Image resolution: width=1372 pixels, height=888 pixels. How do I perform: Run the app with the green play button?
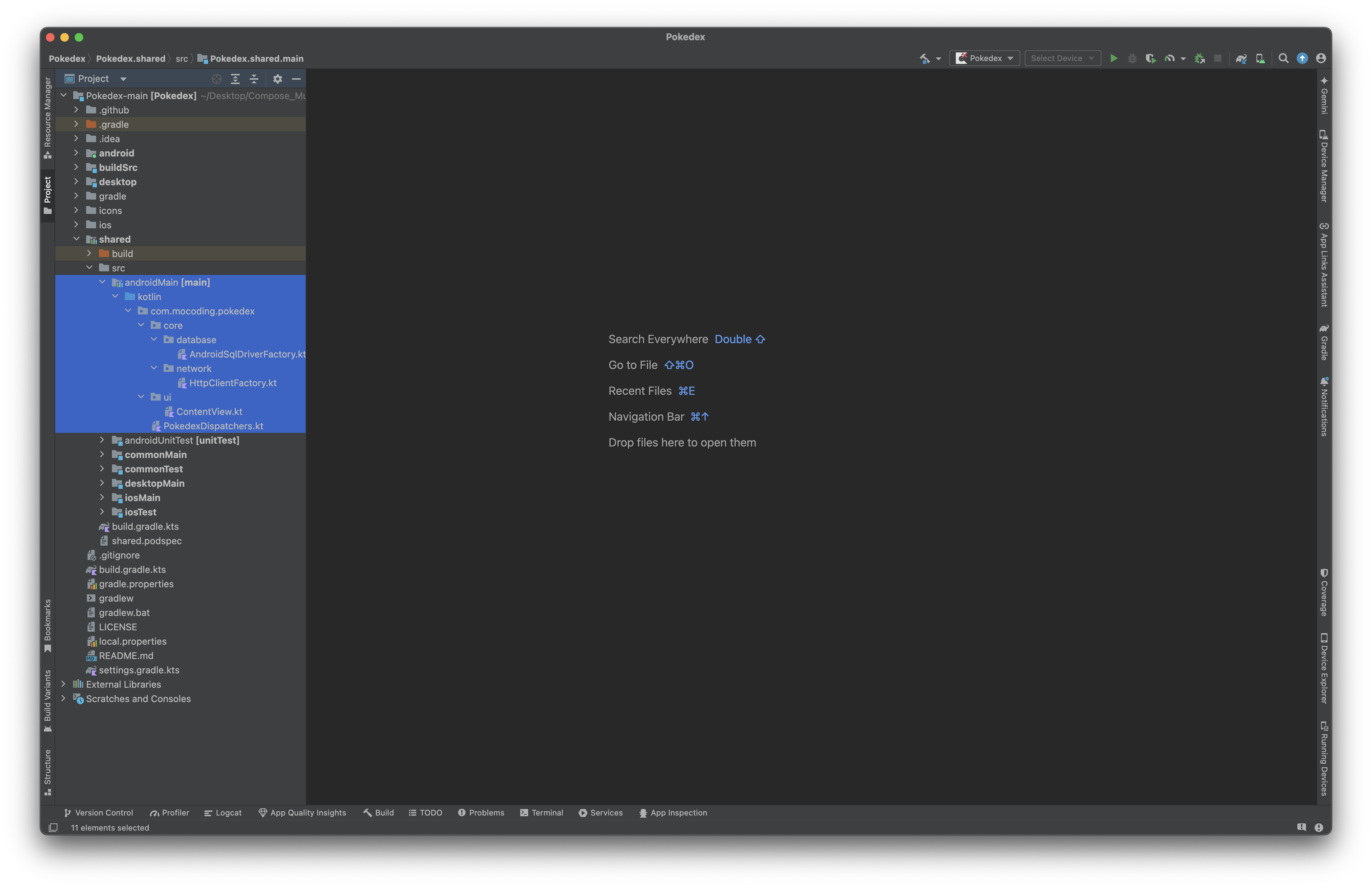[1113, 58]
